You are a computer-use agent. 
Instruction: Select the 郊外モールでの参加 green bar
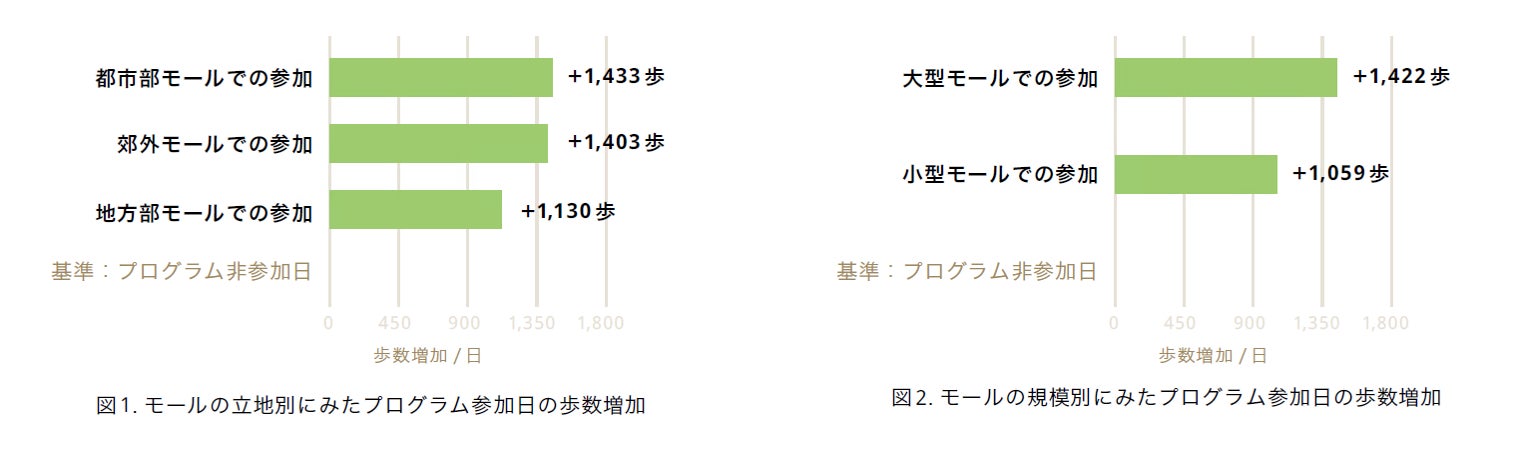tap(438, 143)
